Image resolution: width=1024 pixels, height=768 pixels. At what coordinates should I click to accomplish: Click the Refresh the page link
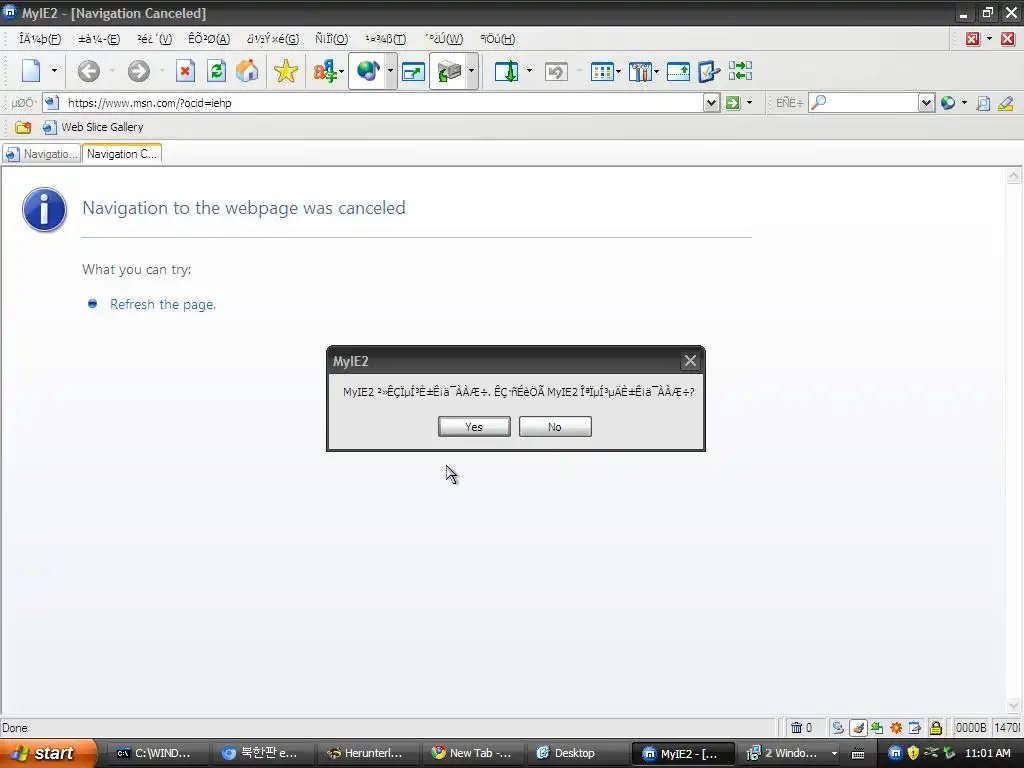pos(163,304)
